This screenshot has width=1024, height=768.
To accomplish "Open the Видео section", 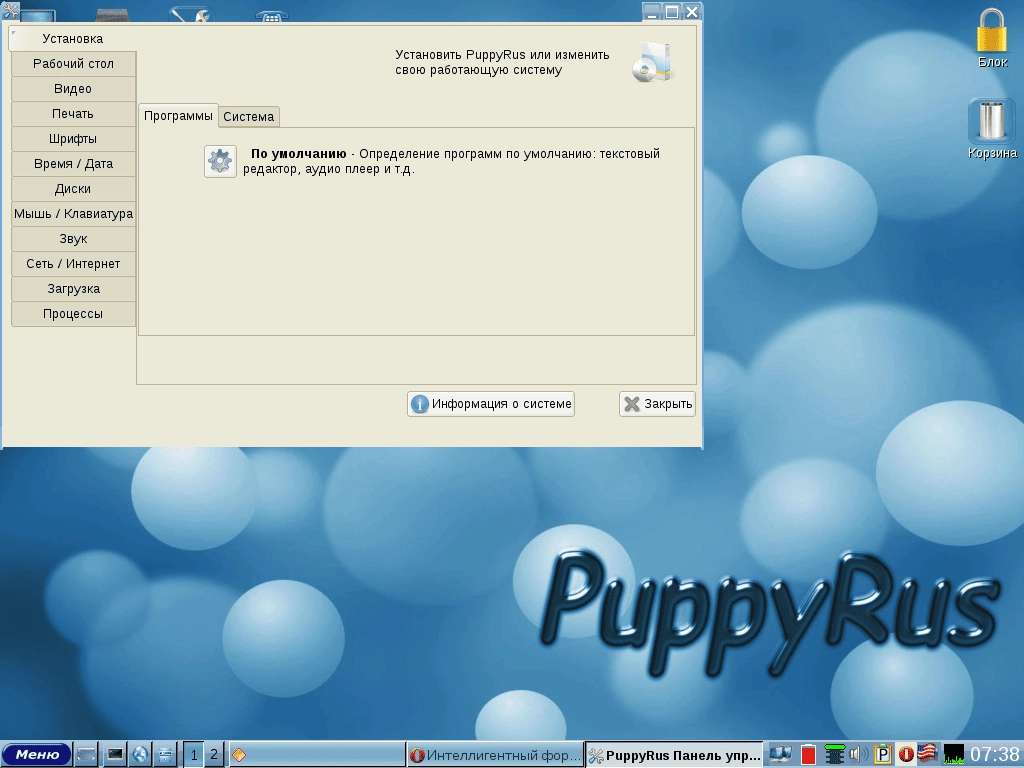I will (73, 89).
